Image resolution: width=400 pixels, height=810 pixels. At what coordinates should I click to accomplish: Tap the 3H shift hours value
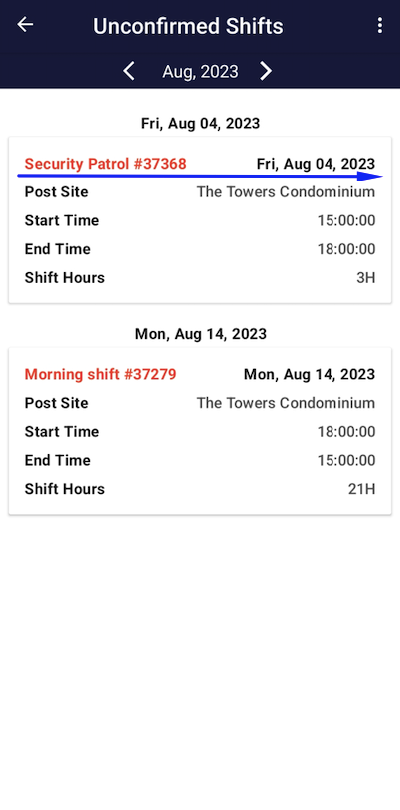[x=365, y=278]
